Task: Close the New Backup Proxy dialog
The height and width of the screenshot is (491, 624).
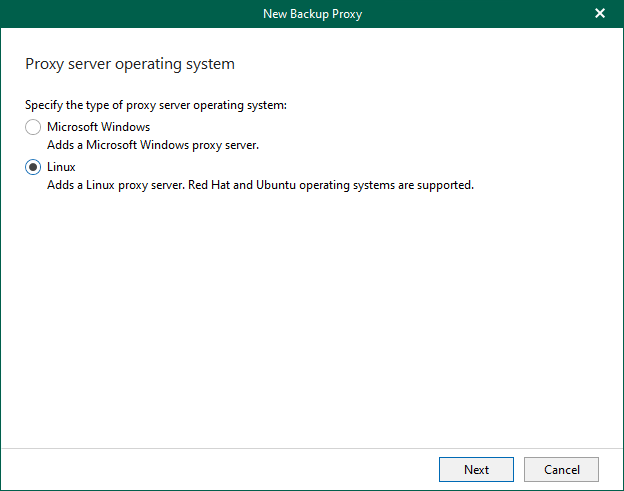Action: [x=600, y=14]
